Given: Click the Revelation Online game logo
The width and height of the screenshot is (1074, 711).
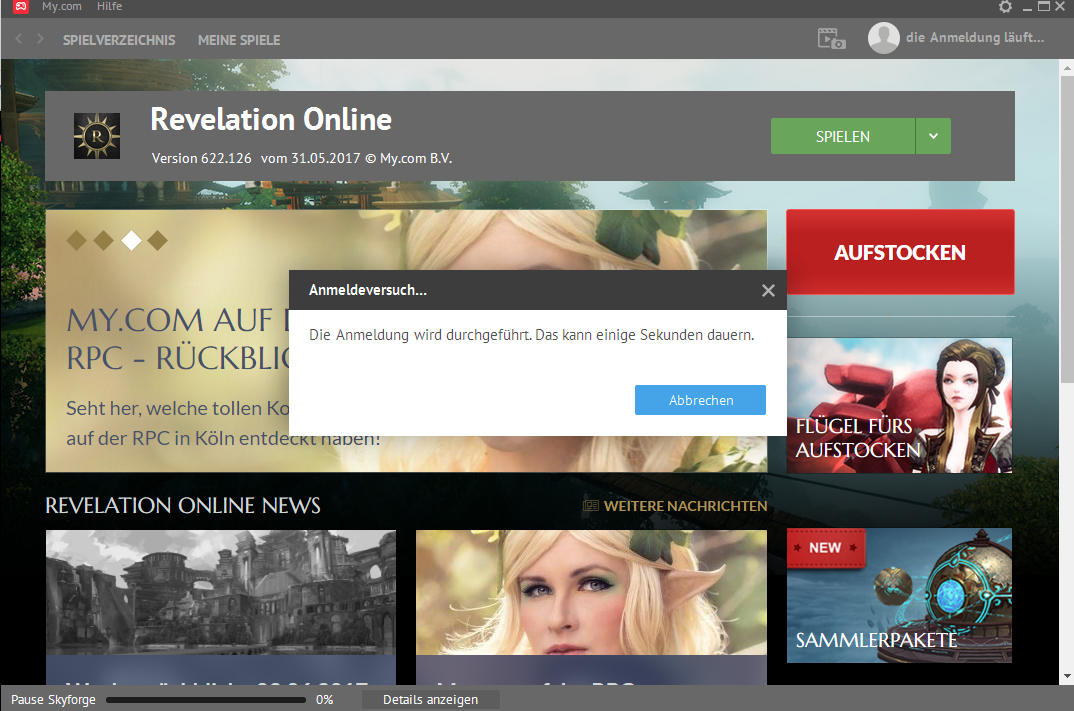Looking at the screenshot, I should [x=97, y=136].
